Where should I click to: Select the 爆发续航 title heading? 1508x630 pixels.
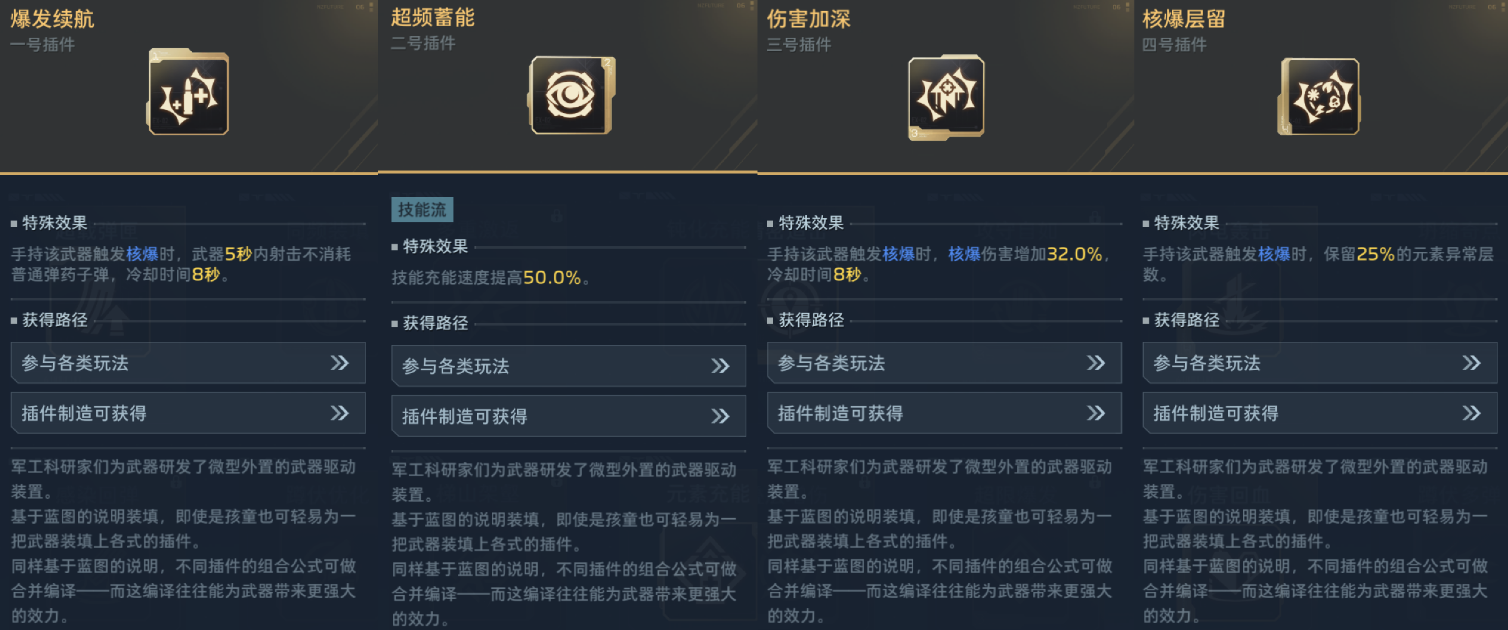(x=52, y=19)
